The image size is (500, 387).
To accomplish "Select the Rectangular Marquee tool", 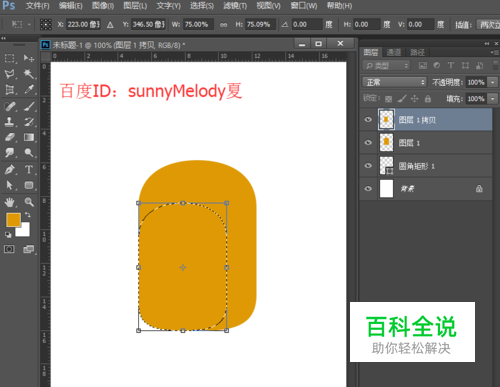I will [9, 58].
